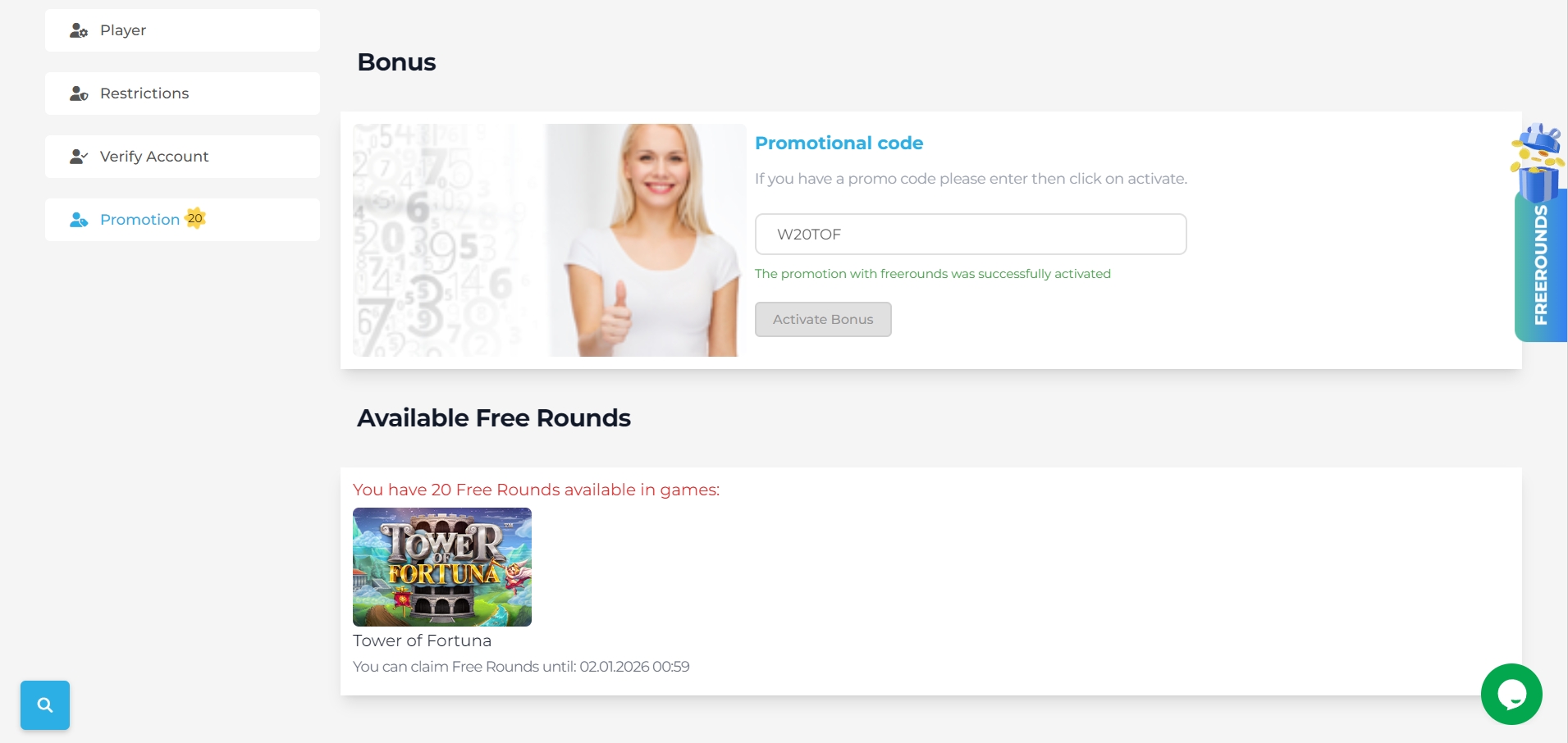Click the yellow 20 badge next to Promotion
Image resolution: width=1568 pixels, height=743 pixels.
pos(195,218)
